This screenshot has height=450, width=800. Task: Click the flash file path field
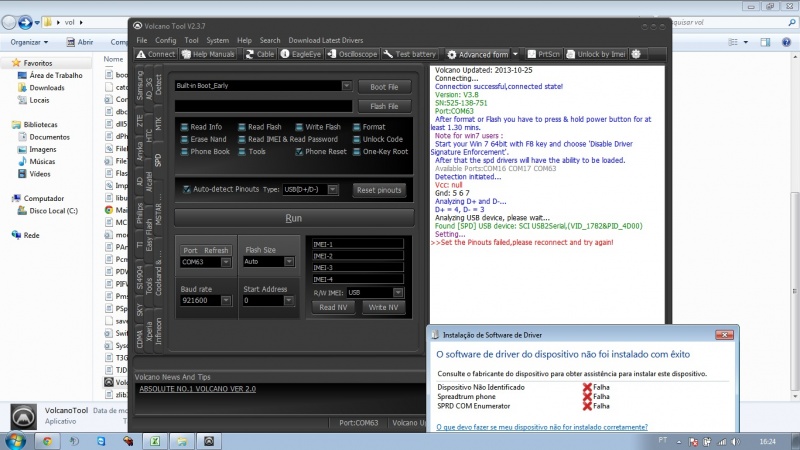click(x=263, y=106)
